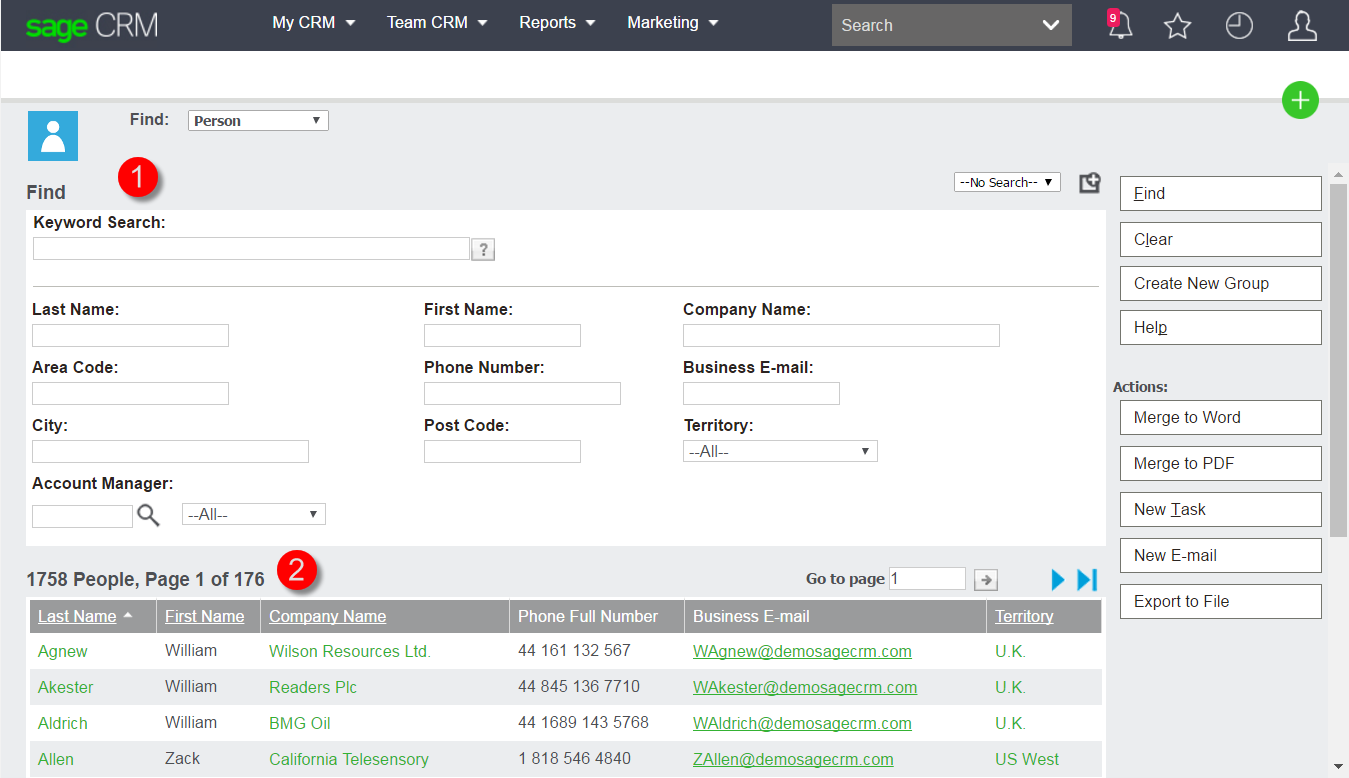Sort results by Company Name column
The height and width of the screenshot is (778, 1349).
pos(327,616)
